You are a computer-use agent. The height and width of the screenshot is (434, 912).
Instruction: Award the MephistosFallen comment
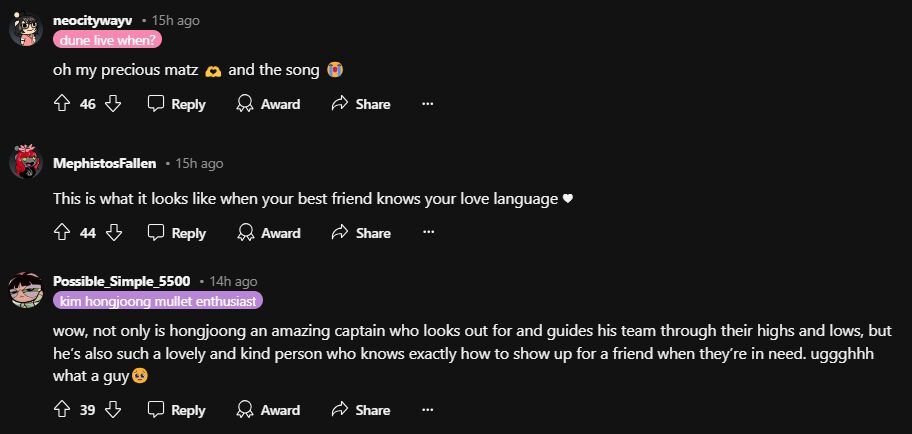pyautogui.click(x=268, y=233)
